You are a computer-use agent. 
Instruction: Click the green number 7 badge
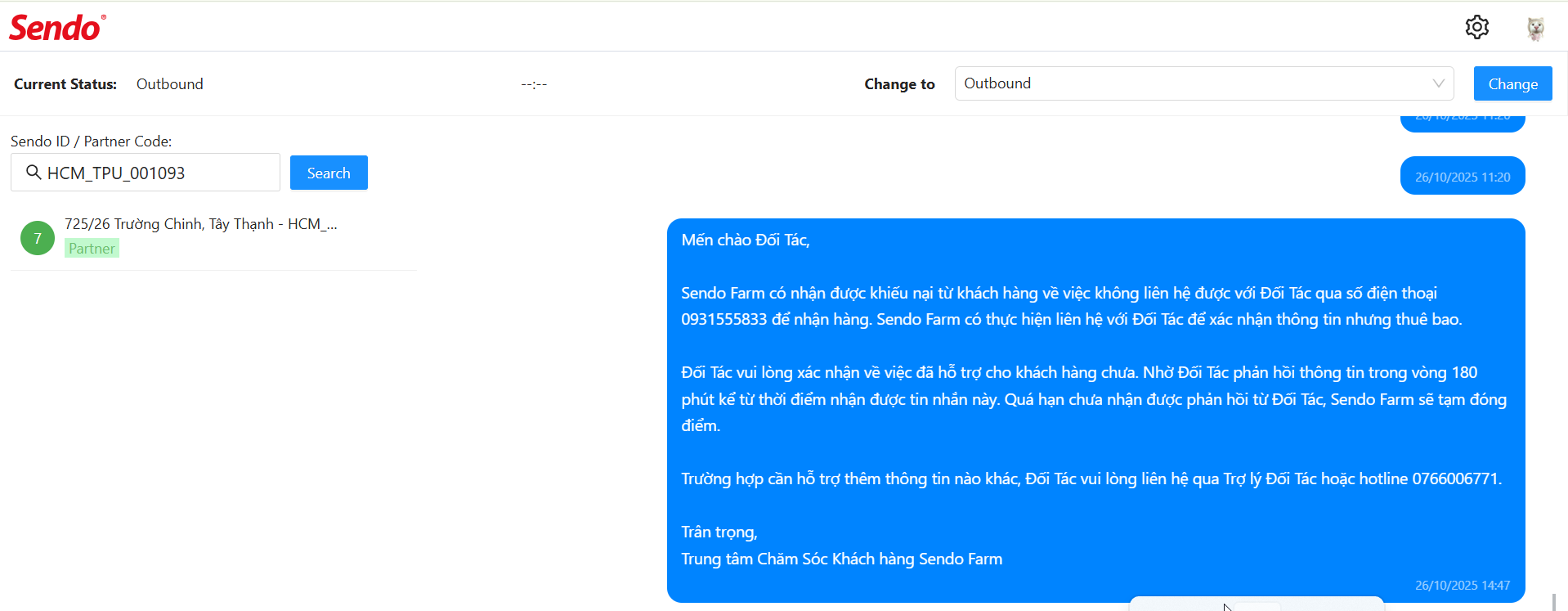click(38, 238)
